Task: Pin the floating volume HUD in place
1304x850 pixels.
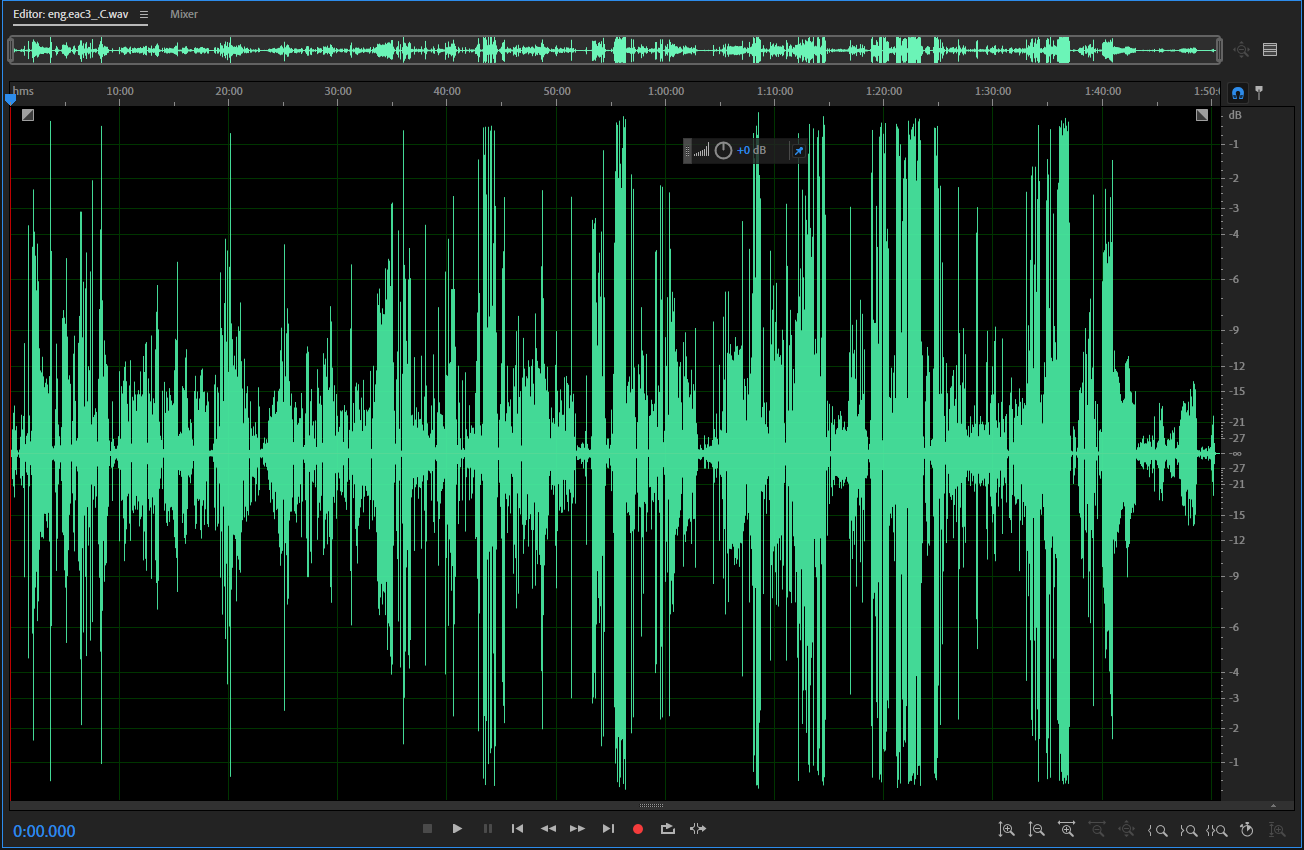Action: (x=798, y=151)
